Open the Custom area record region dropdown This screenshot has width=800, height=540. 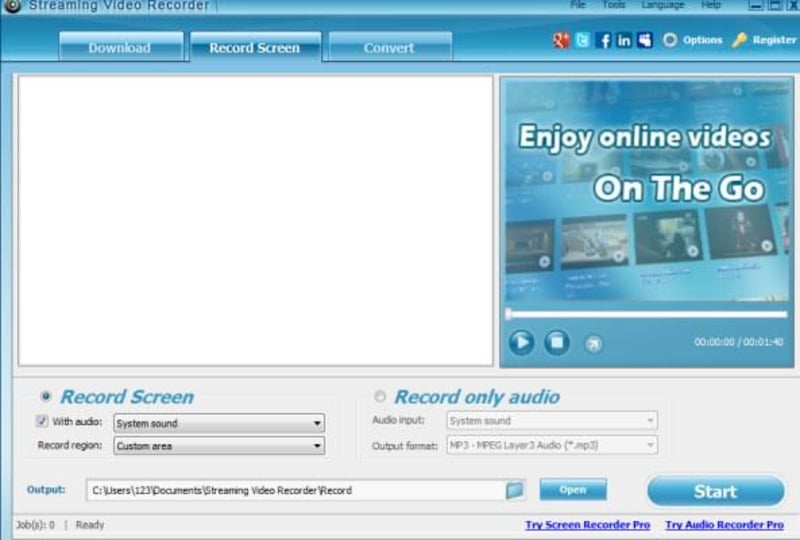pyautogui.click(x=219, y=446)
